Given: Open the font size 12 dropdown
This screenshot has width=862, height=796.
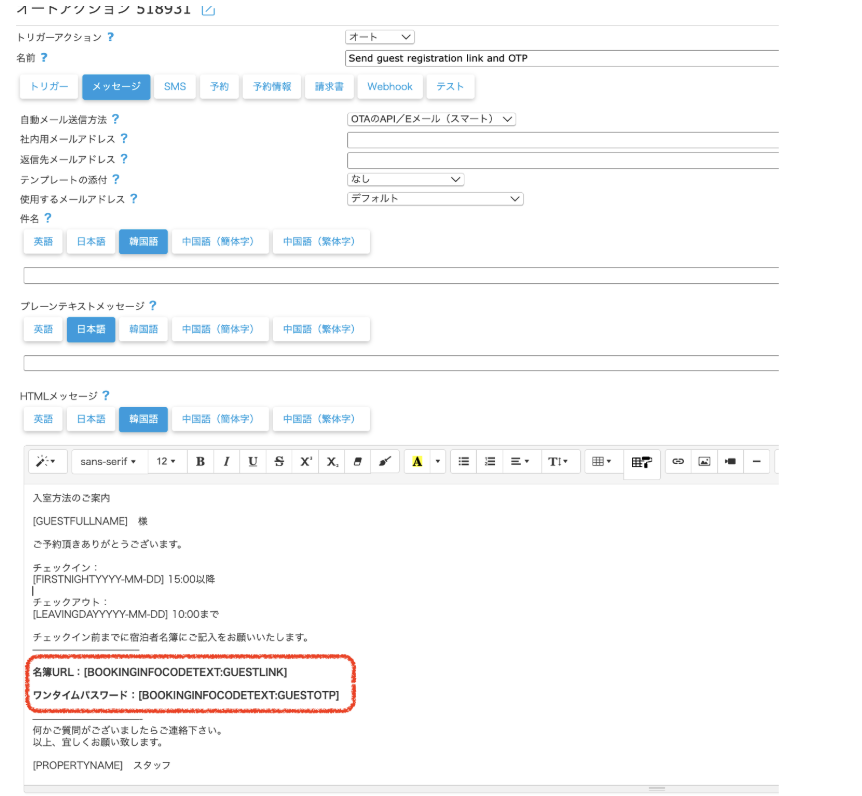Looking at the screenshot, I should click(166, 461).
